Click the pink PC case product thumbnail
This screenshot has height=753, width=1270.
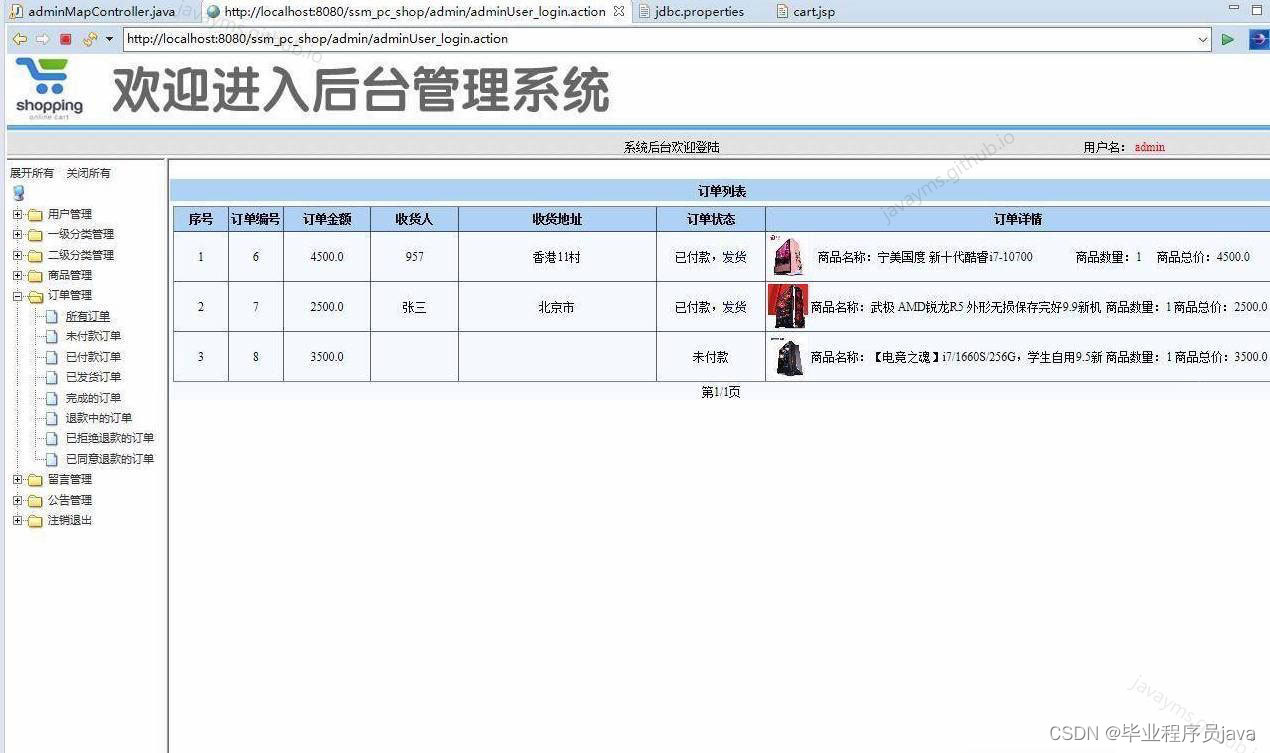tap(786, 256)
